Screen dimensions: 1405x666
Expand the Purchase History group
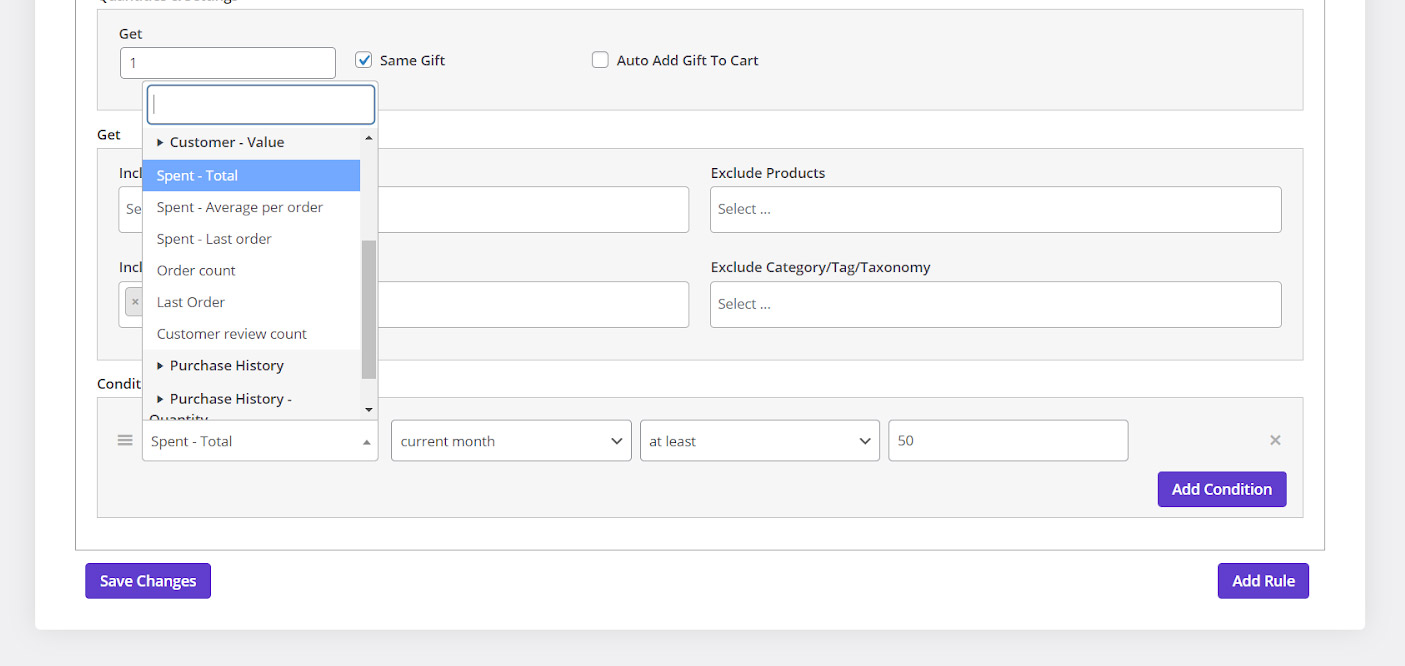pos(226,365)
